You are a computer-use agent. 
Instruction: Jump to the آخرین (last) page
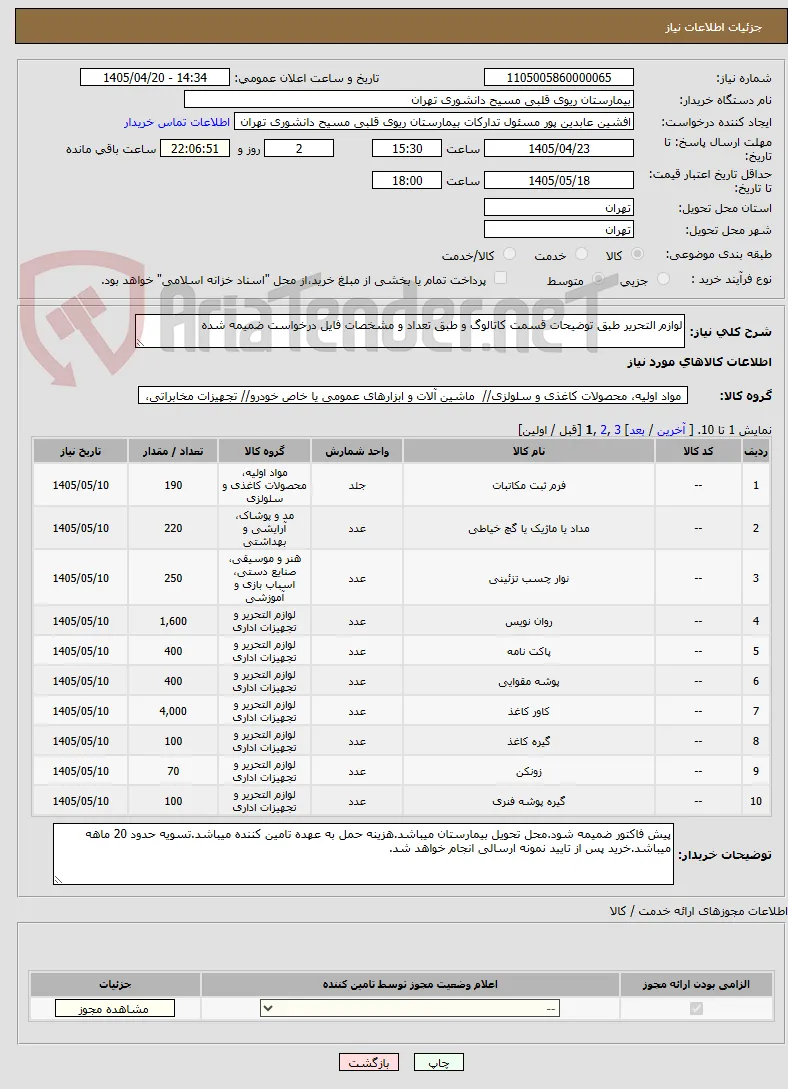(670, 430)
